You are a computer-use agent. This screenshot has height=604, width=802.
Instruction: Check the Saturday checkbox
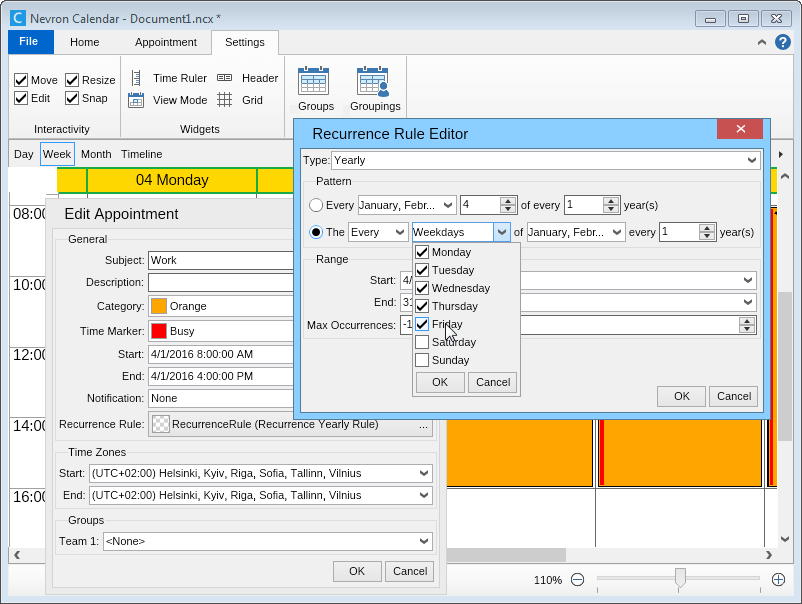(422, 342)
